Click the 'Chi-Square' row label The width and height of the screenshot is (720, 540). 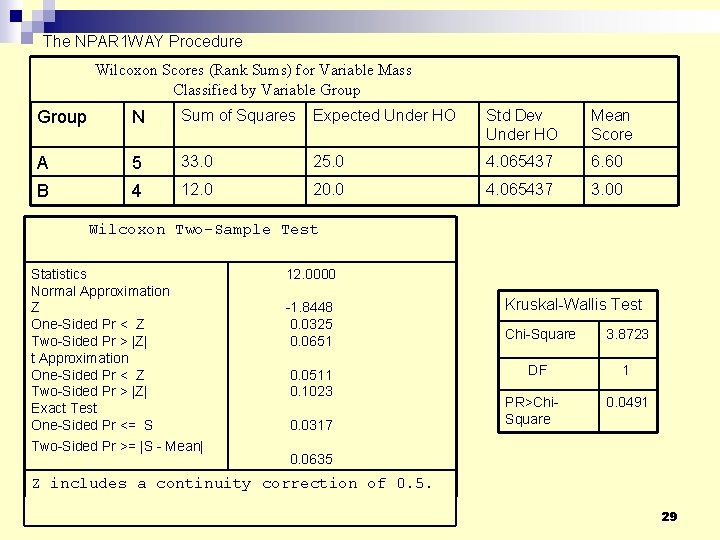540,334
